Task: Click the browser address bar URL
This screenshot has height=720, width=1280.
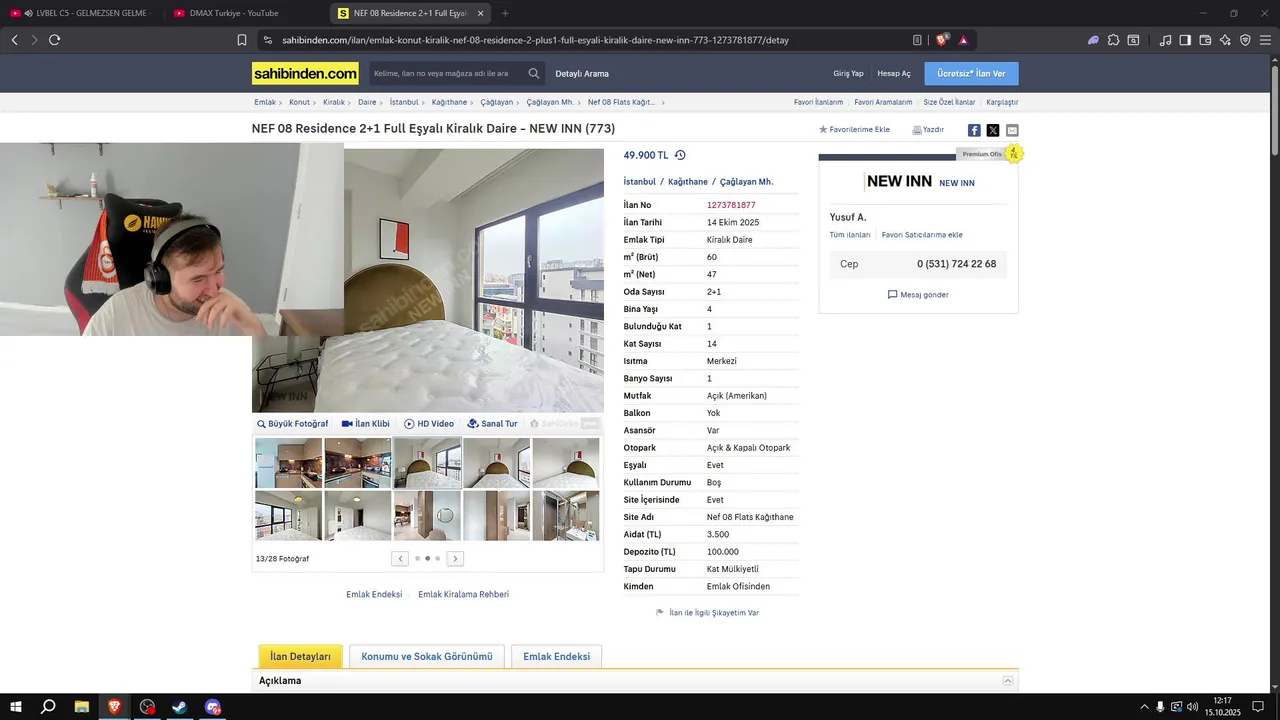Action: (x=535, y=40)
